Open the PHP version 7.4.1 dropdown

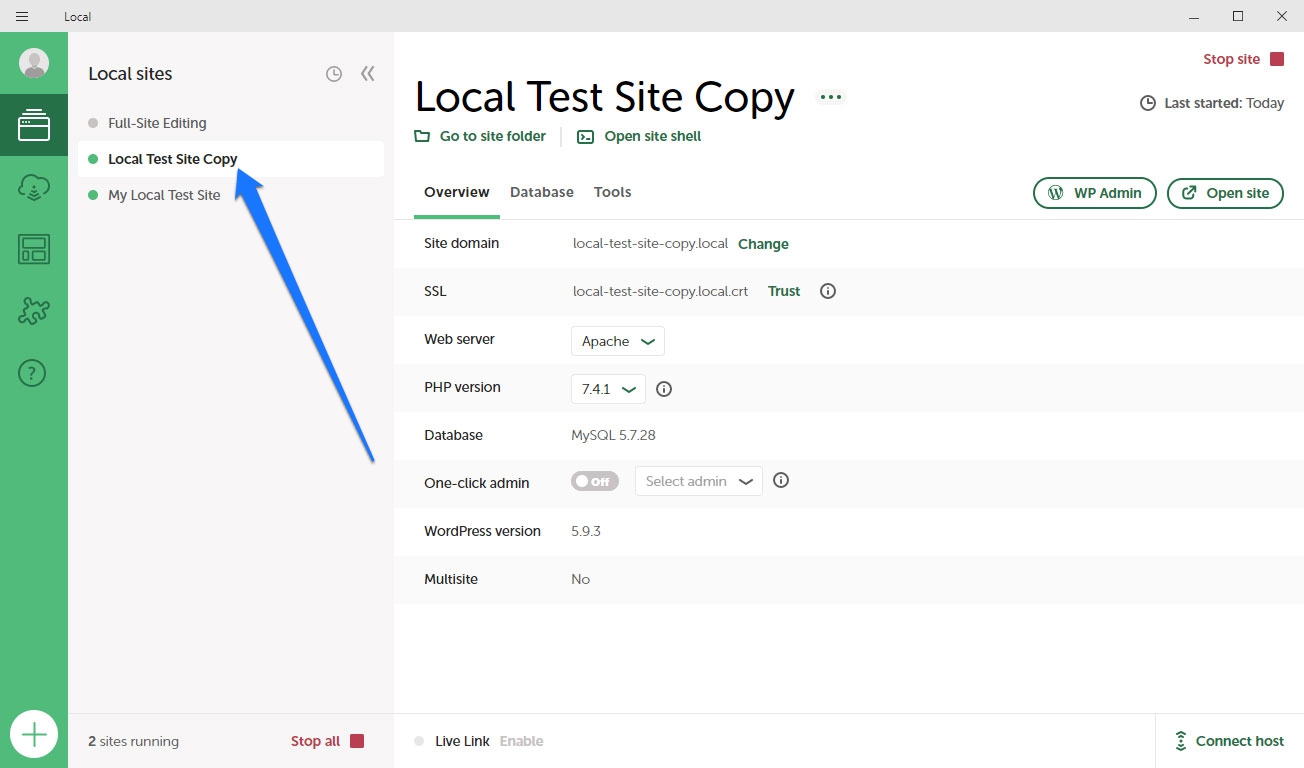[x=608, y=389]
